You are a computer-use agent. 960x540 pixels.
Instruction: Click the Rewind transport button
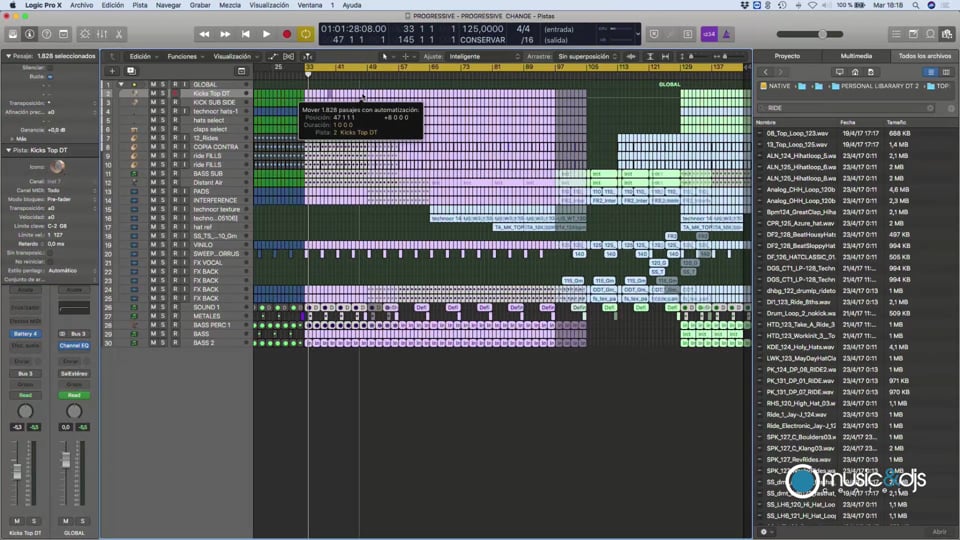point(204,34)
